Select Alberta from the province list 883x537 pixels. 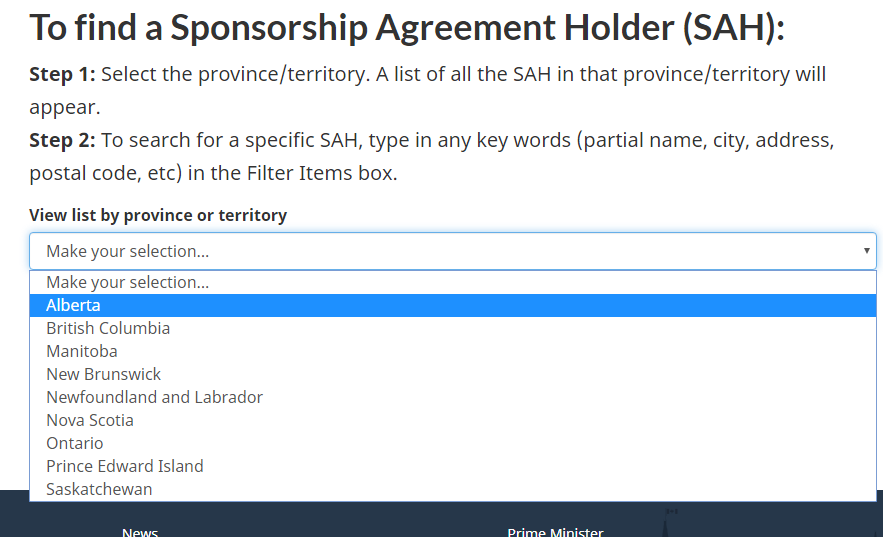coord(73,306)
